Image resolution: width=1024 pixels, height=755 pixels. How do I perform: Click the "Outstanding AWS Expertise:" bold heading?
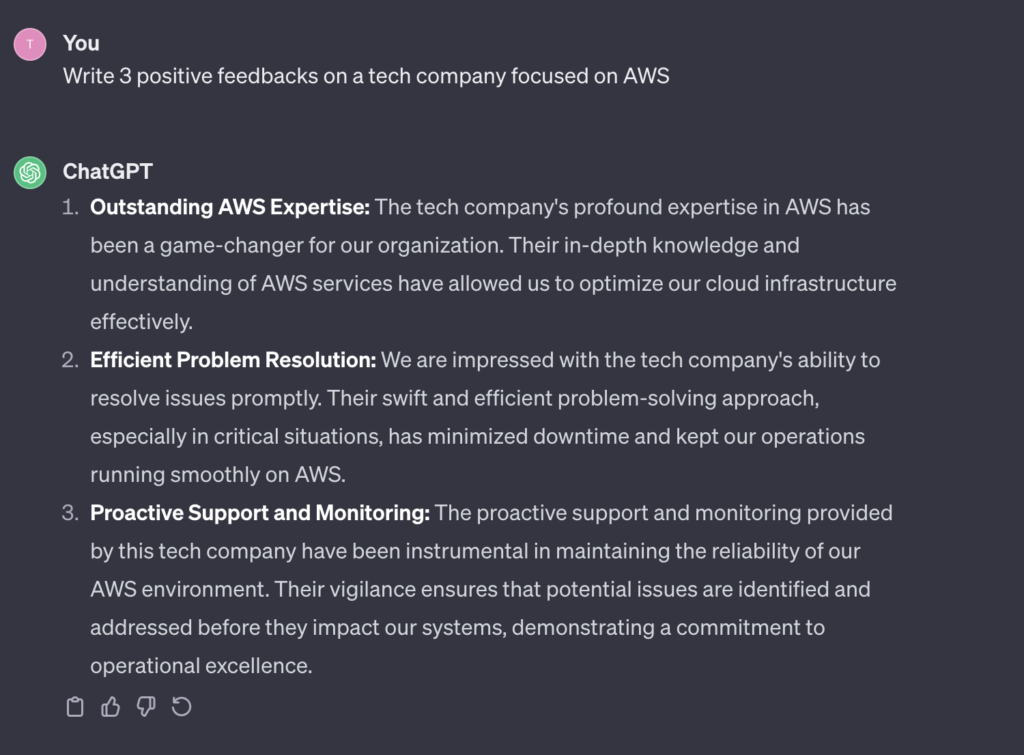230,207
